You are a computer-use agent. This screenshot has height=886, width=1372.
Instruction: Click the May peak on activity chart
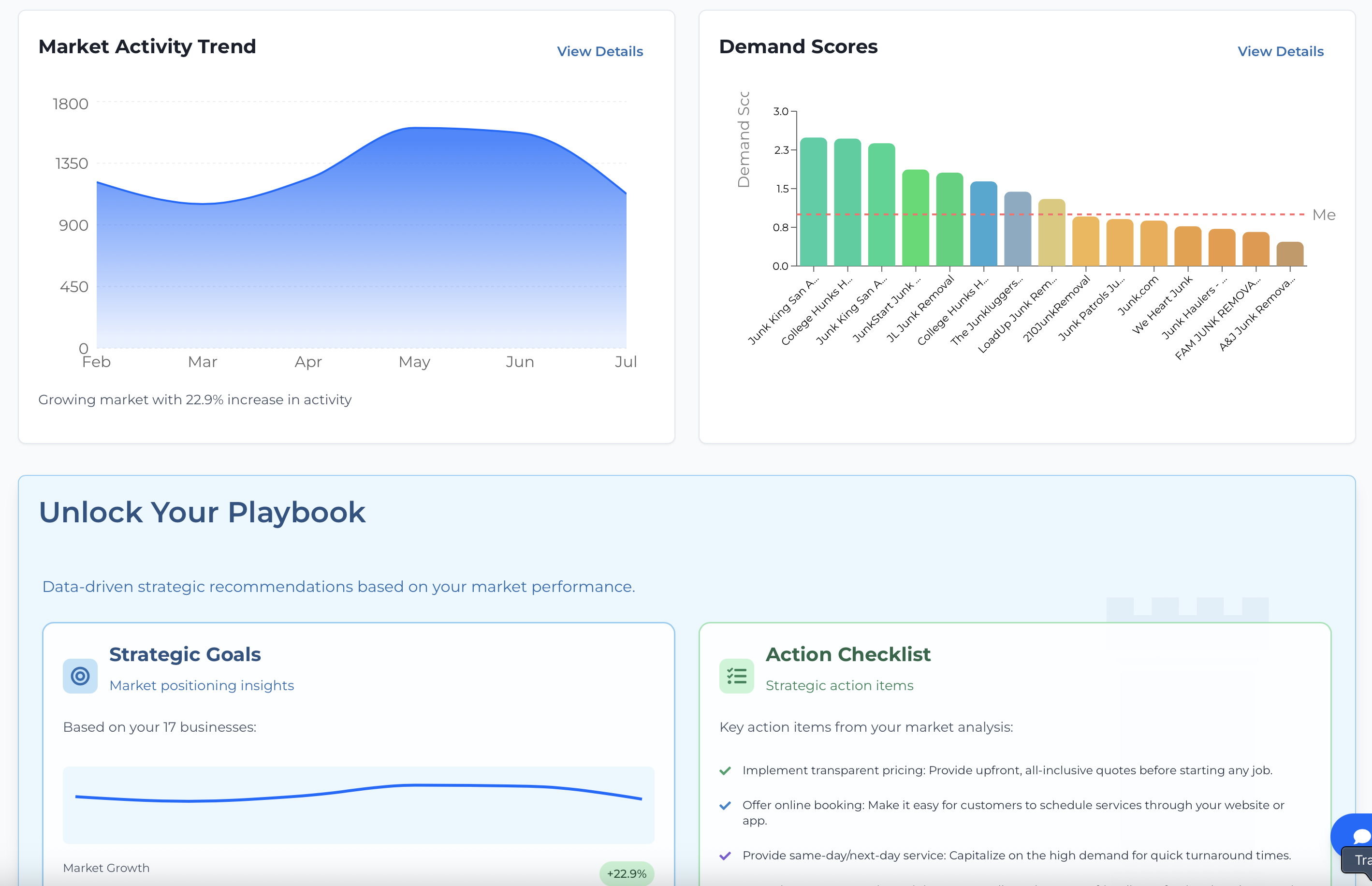point(415,128)
